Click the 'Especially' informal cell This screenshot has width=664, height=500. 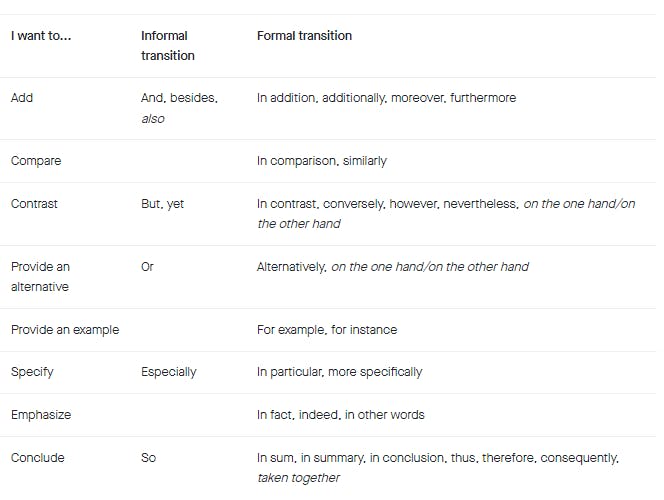click(169, 372)
